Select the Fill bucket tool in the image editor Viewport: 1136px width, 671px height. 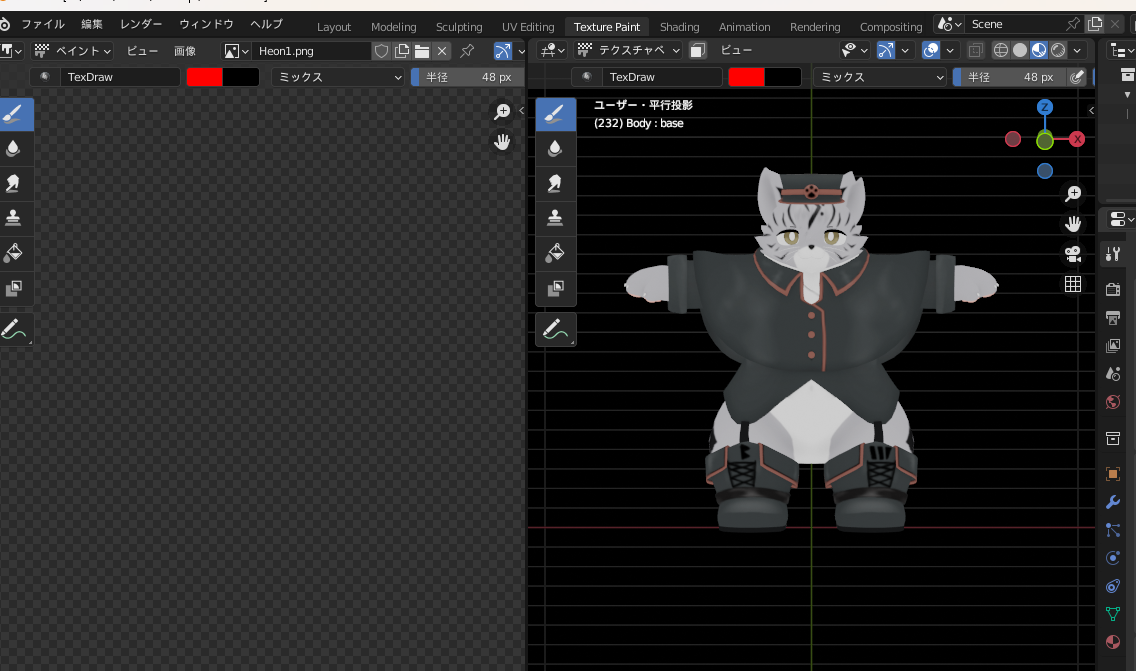14,253
